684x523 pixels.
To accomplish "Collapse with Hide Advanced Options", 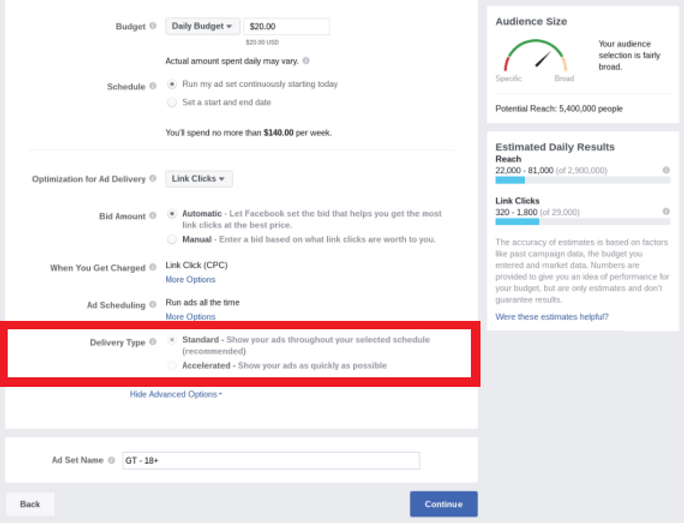I will (176, 394).
